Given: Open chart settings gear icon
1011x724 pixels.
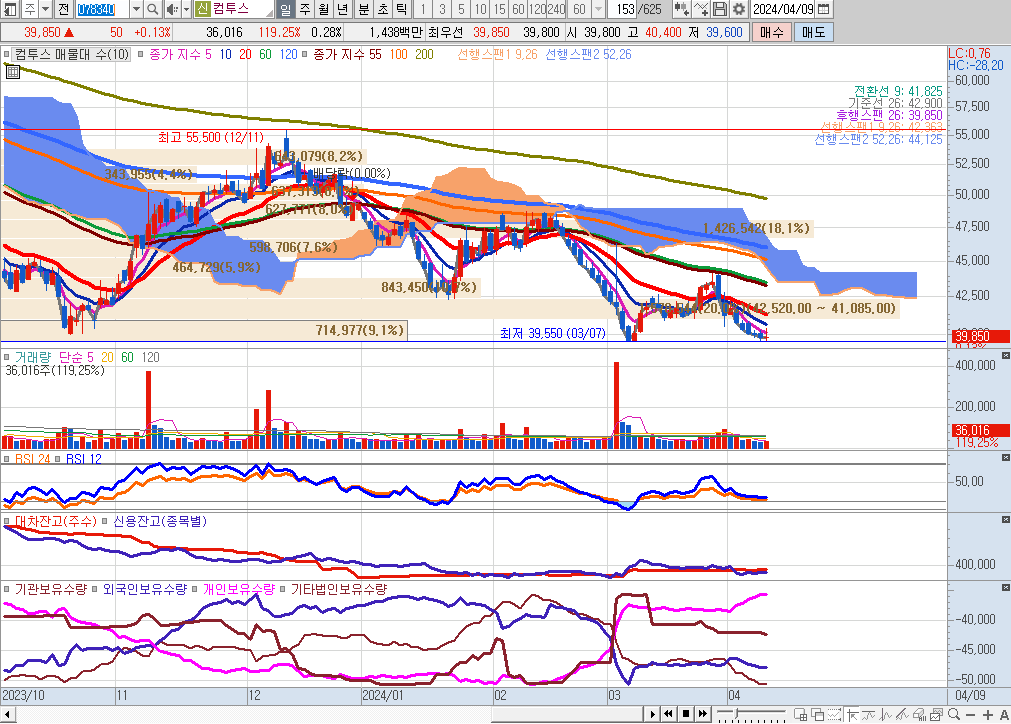Looking at the screenshot, I should 739,9.
